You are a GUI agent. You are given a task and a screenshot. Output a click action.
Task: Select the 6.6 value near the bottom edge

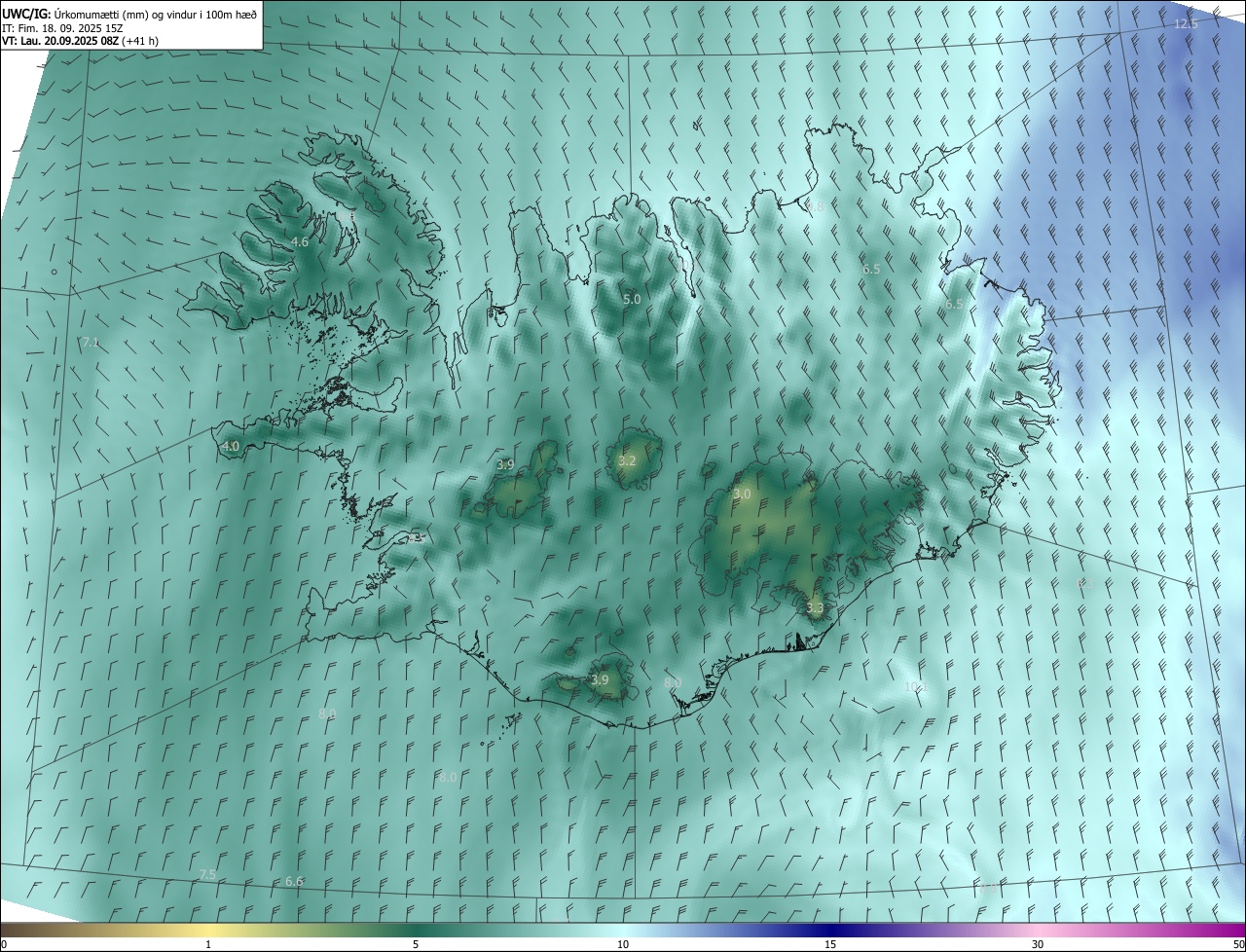[x=294, y=881]
